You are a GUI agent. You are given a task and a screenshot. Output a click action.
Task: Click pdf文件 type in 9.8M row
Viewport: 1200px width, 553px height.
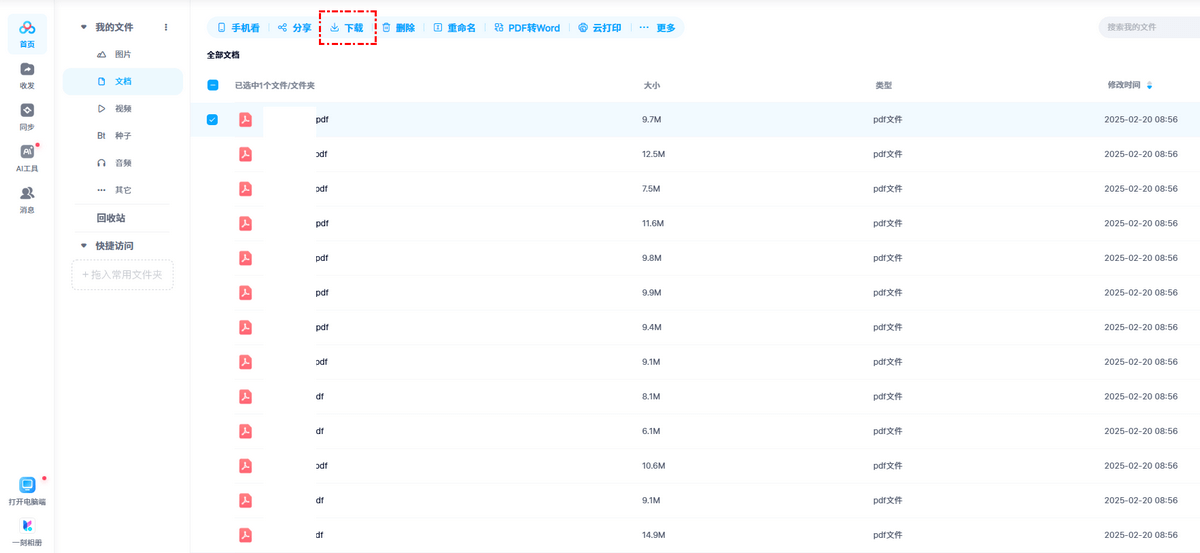point(887,258)
